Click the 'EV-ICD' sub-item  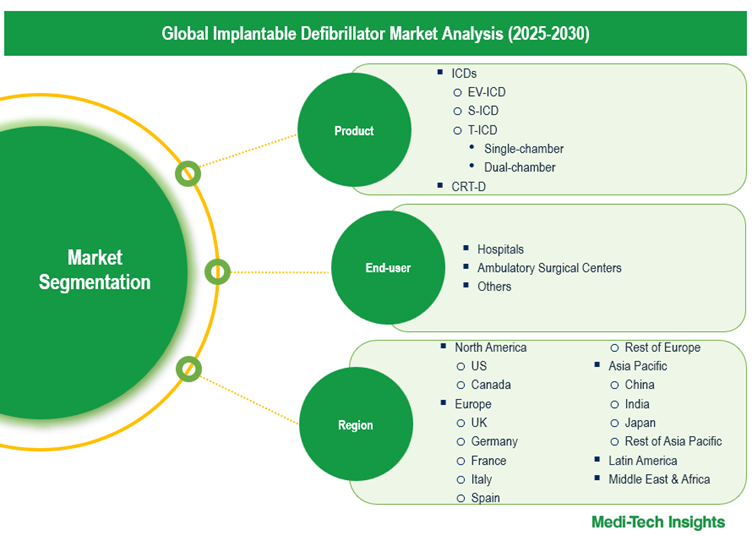point(486,92)
